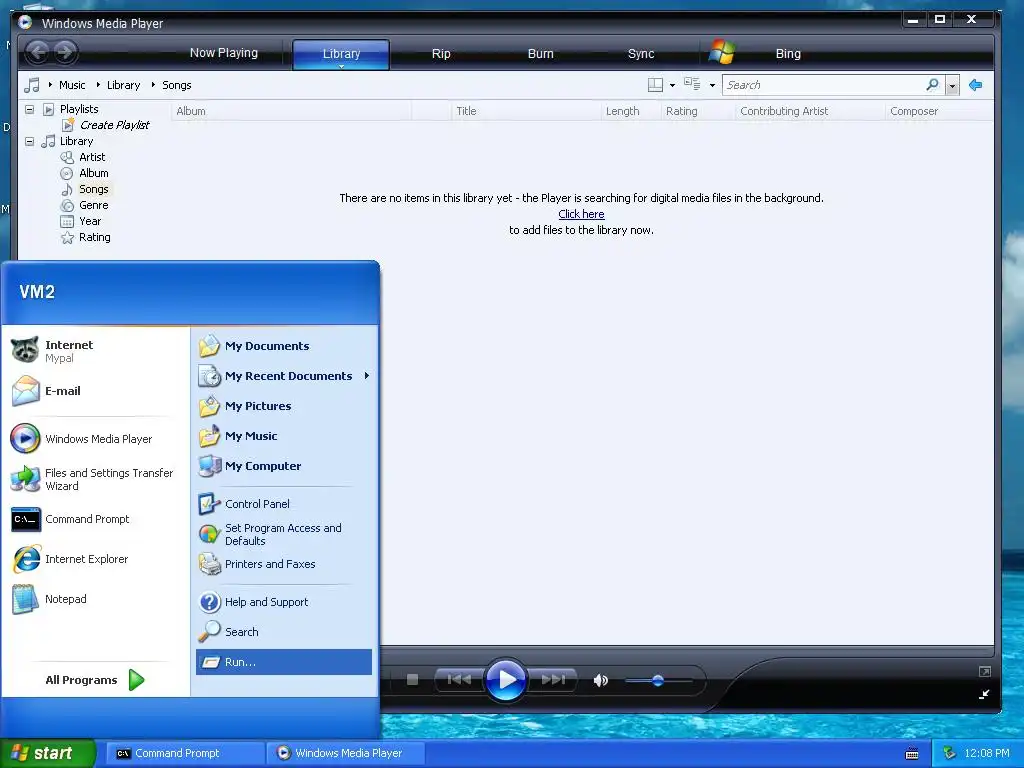Select Genre in the Library tree
The height and width of the screenshot is (768, 1024).
coord(93,205)
